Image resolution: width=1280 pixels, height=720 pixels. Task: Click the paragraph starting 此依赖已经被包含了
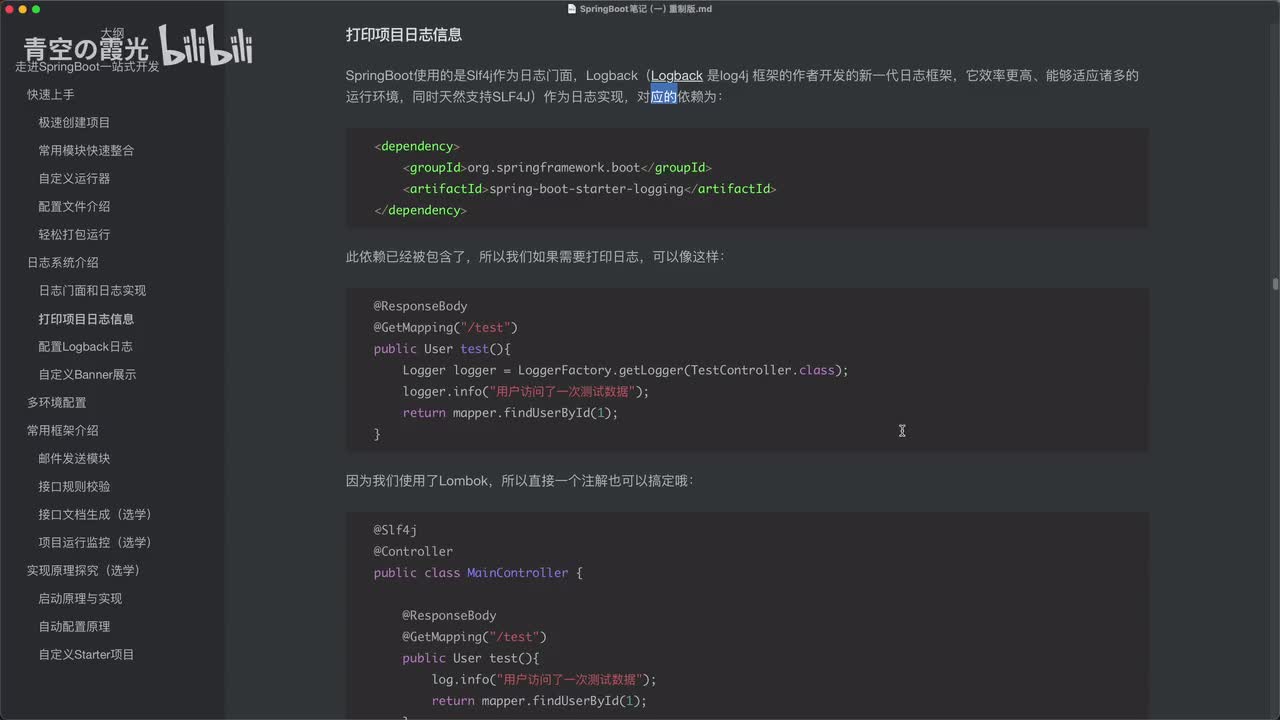point(535,257)
